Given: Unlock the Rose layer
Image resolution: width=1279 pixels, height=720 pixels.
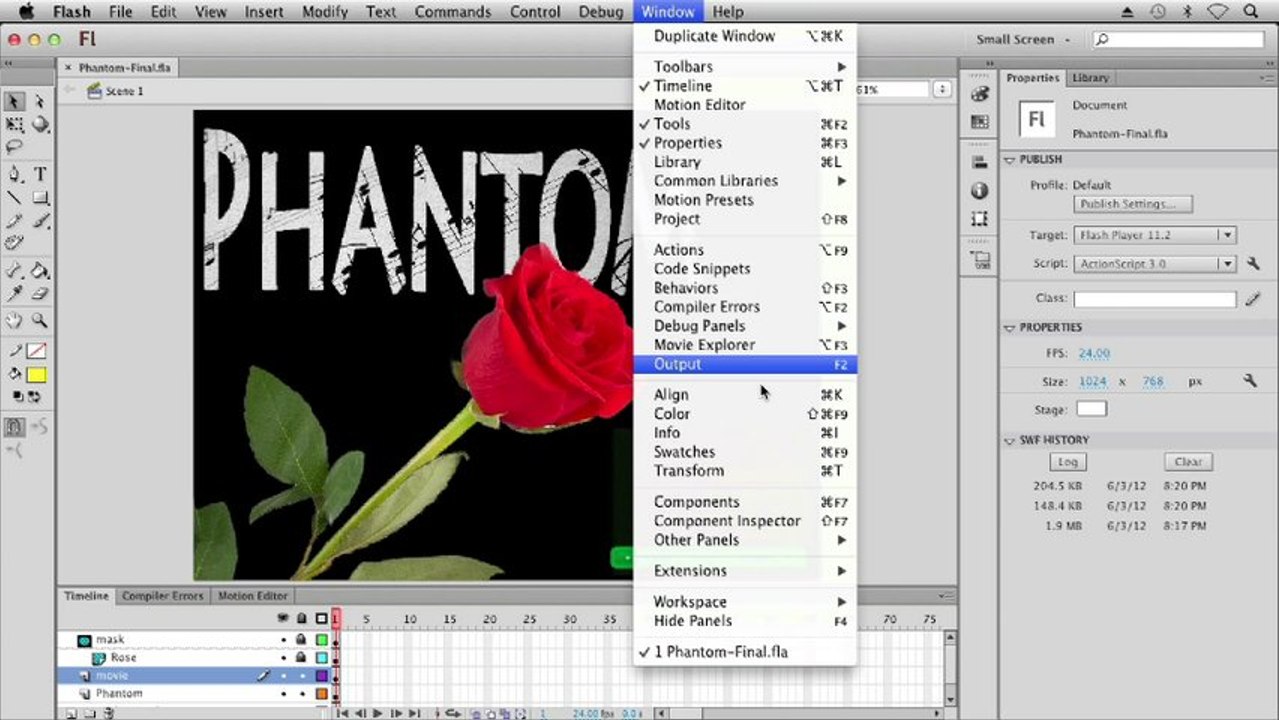Looking at the screenshot, I should [x=301, y=658].
